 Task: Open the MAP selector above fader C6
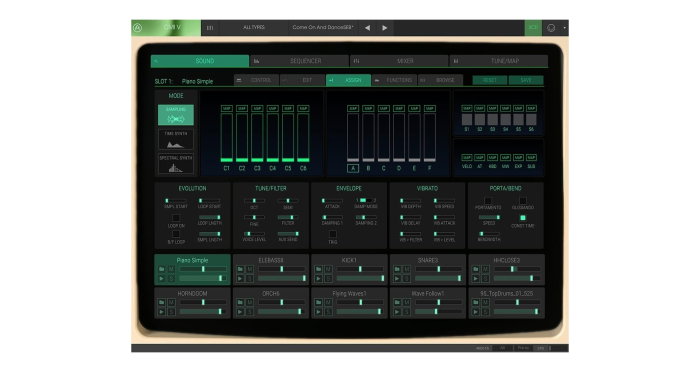(x=303, y=109)
